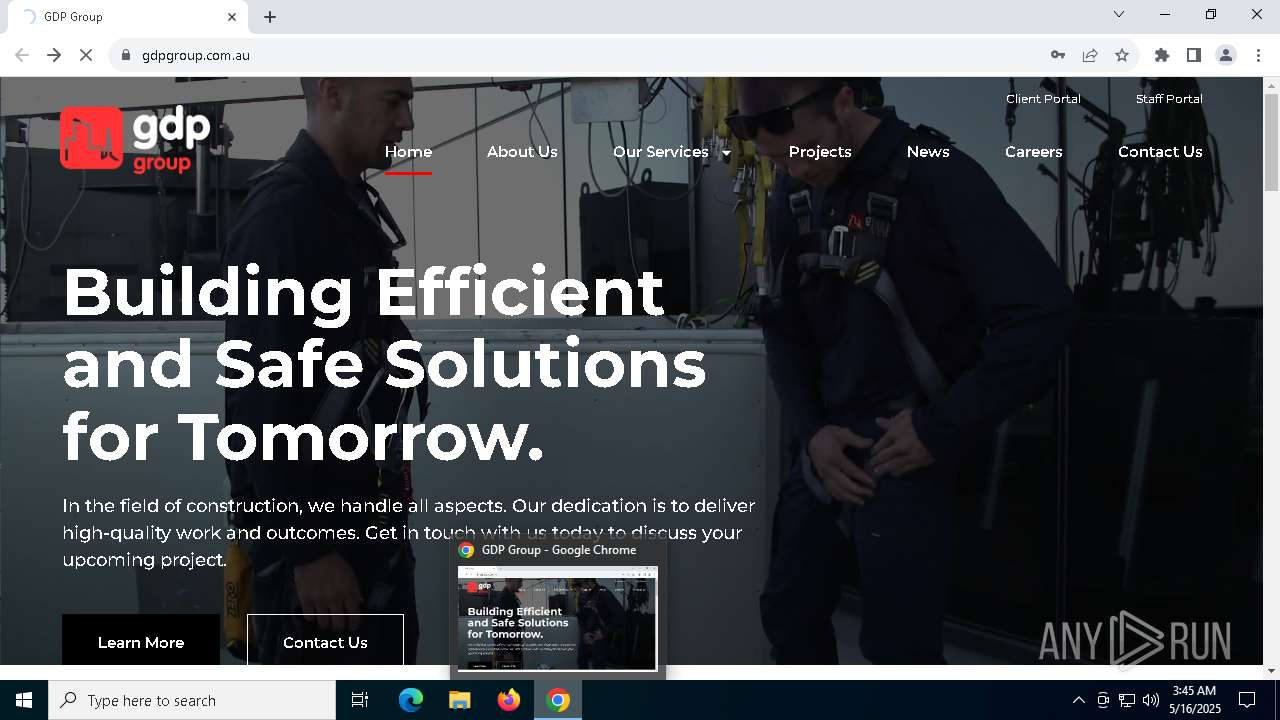Close the GDP Group tab
The image size is (1280, 720).
tap(232, 17)
